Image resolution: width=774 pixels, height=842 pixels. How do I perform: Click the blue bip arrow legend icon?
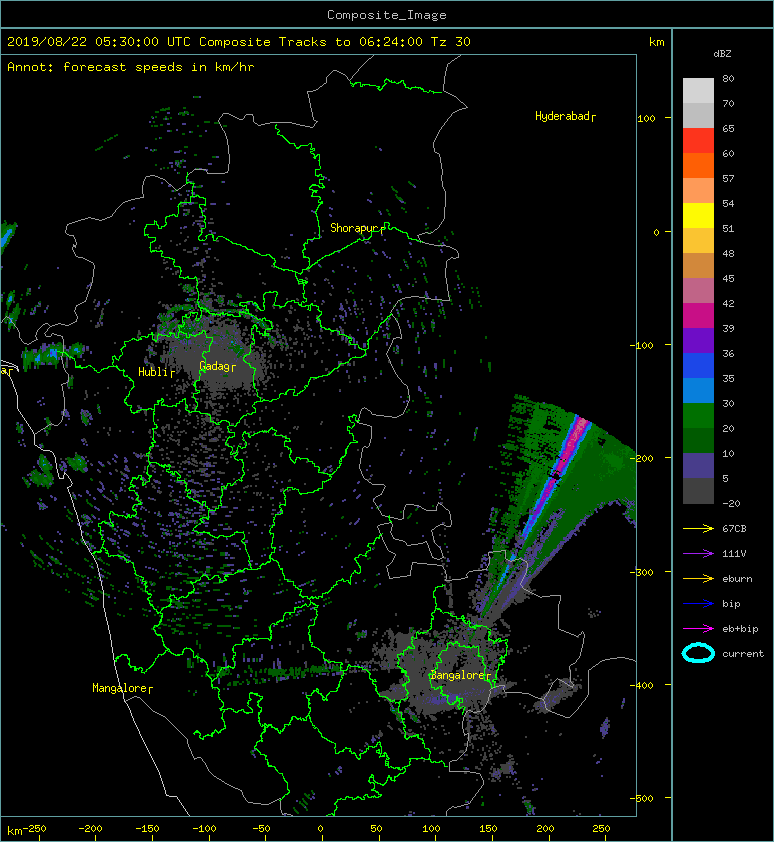click(698, 604)
